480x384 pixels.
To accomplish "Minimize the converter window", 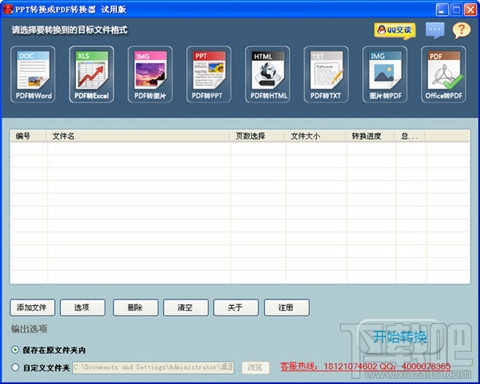I will [x=442, y=10].
